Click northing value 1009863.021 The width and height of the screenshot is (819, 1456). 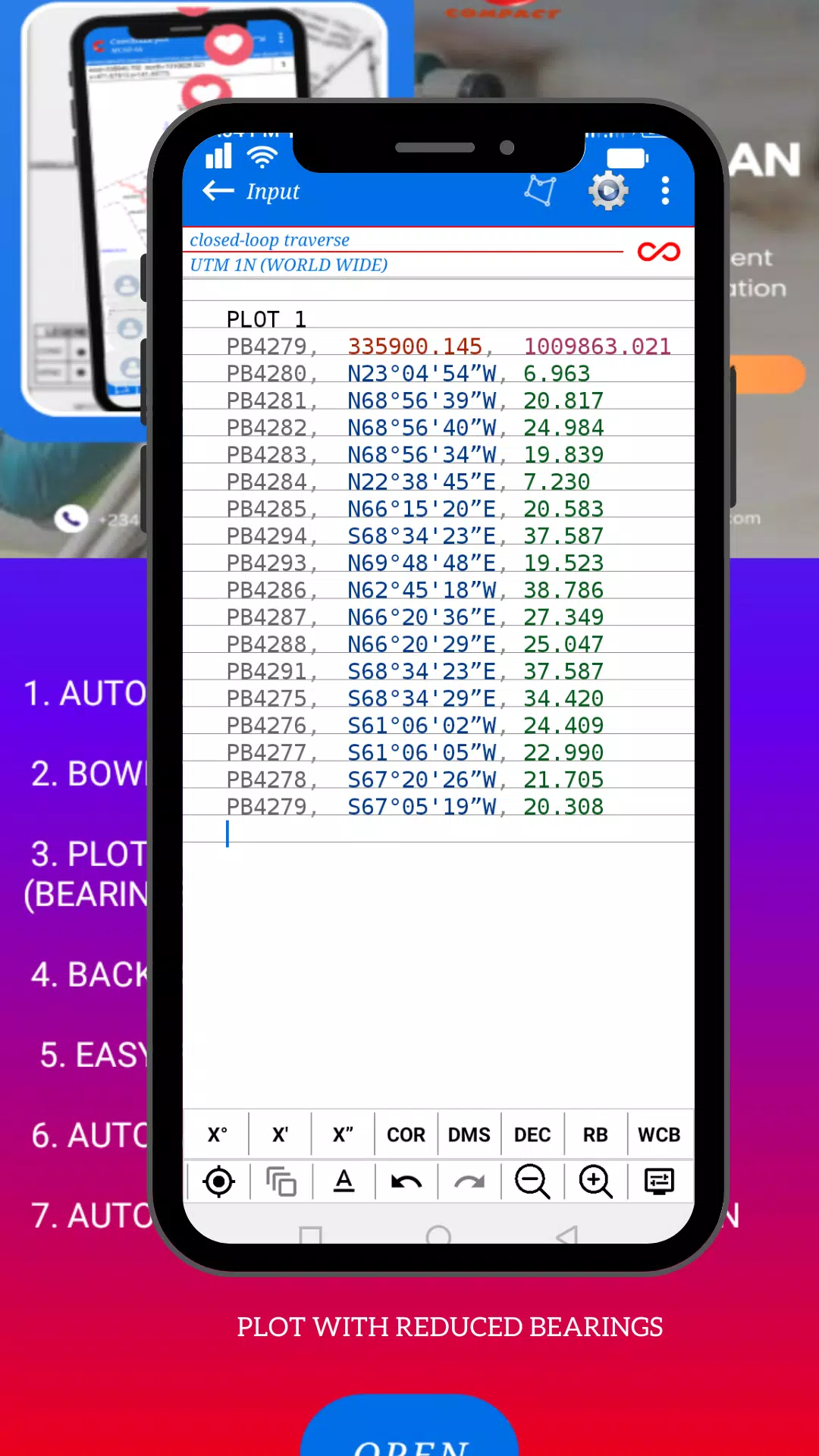(x=598, y=347)
